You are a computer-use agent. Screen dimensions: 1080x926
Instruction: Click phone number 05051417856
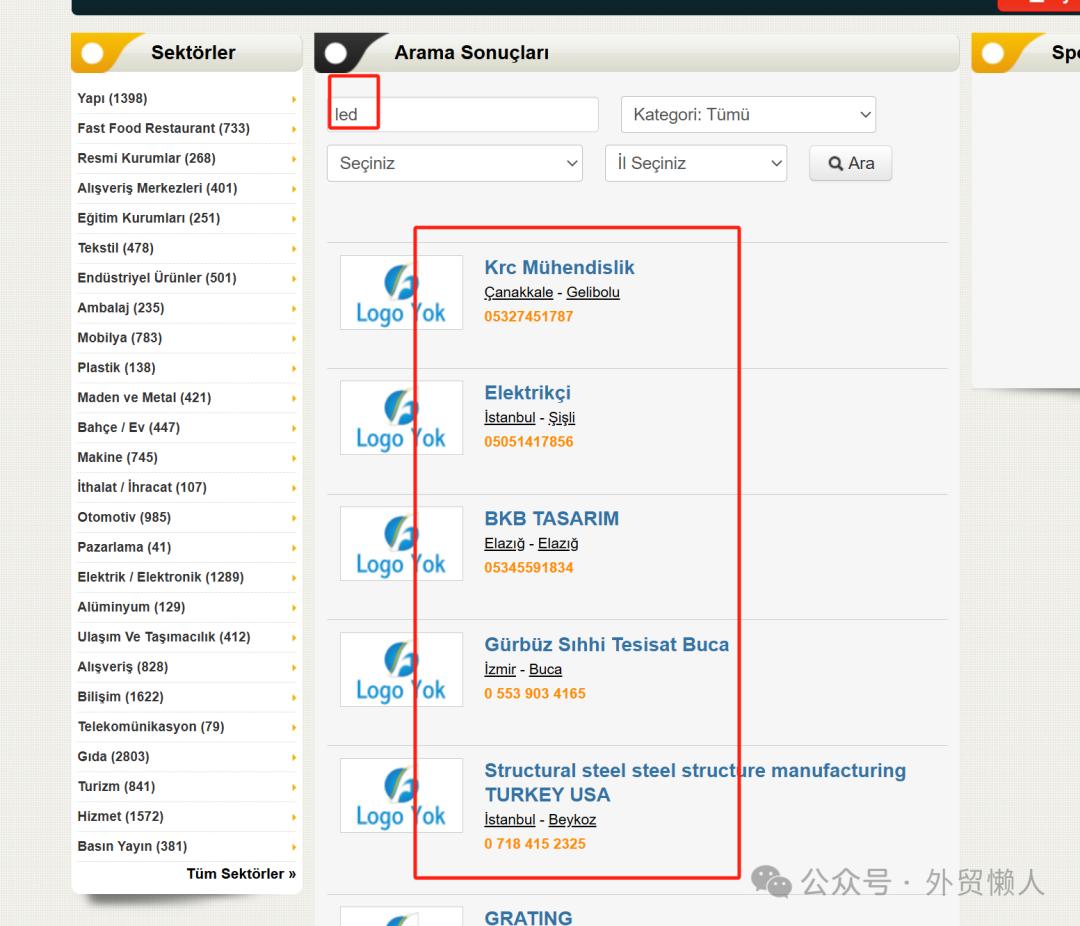coord(528,442)
